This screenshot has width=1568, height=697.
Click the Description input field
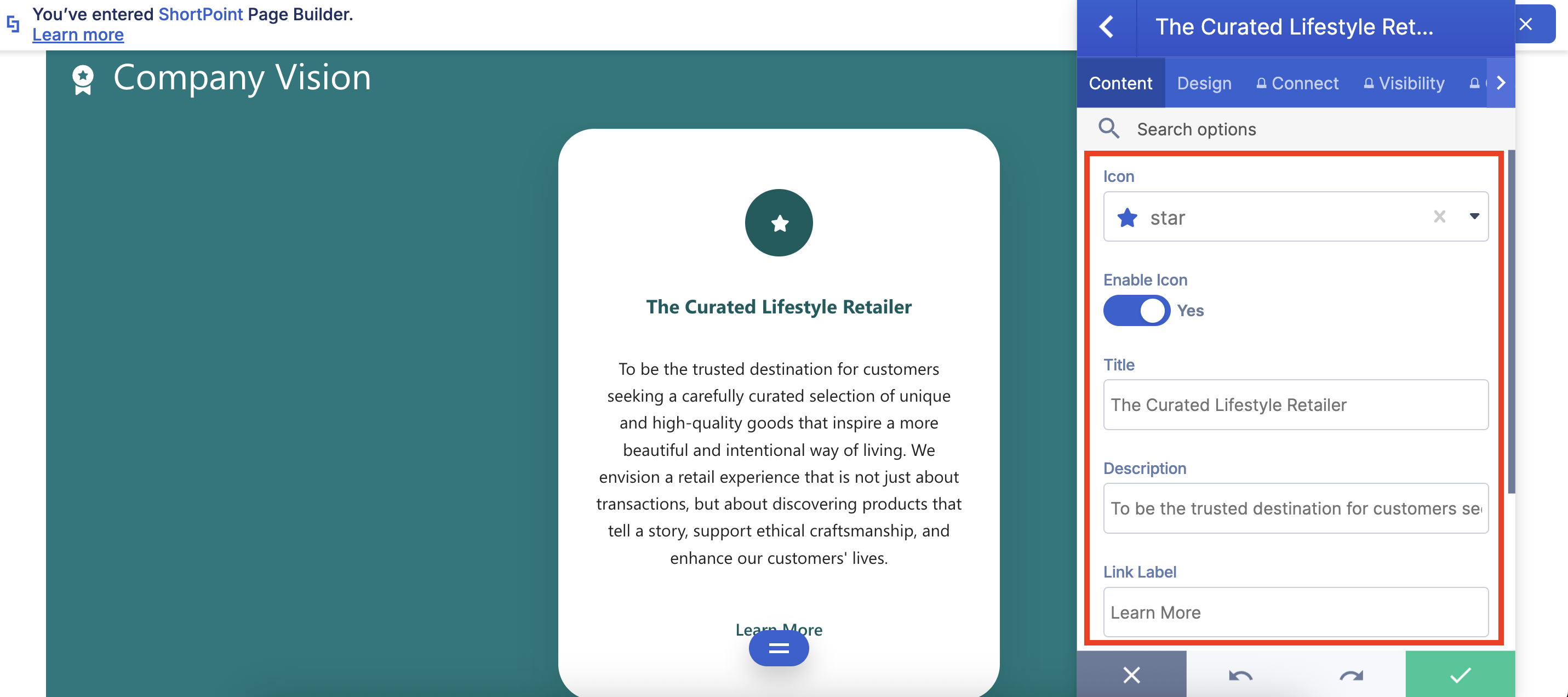click(x=1295, y=509)
